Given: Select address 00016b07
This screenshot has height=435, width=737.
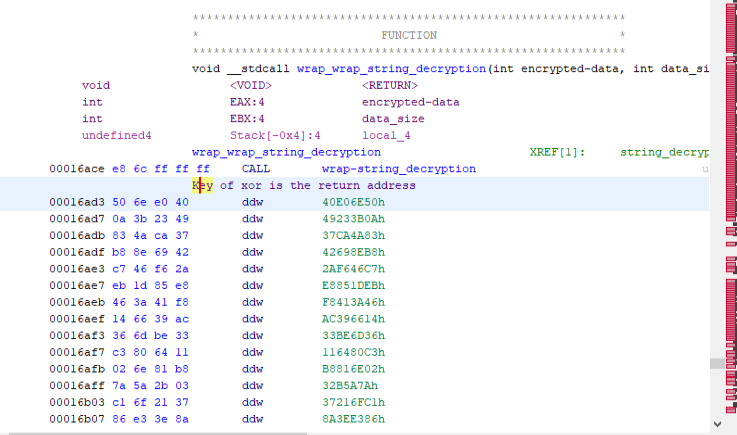Looking at the screenshot, I should pyautogui.click(x=77, y=419).
